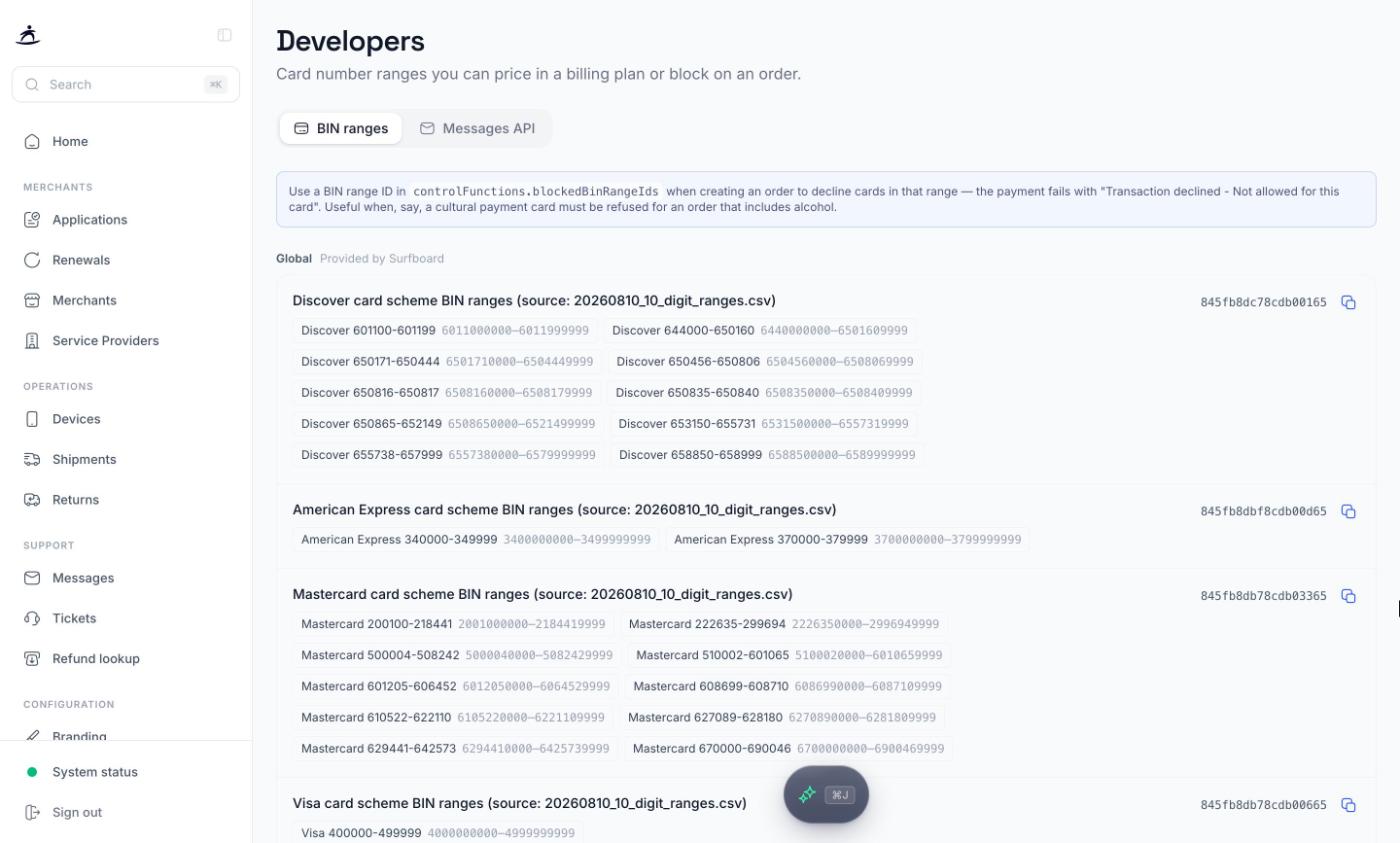
Task: Click the Devices sidebar icon
Action: tap(32, 419)
